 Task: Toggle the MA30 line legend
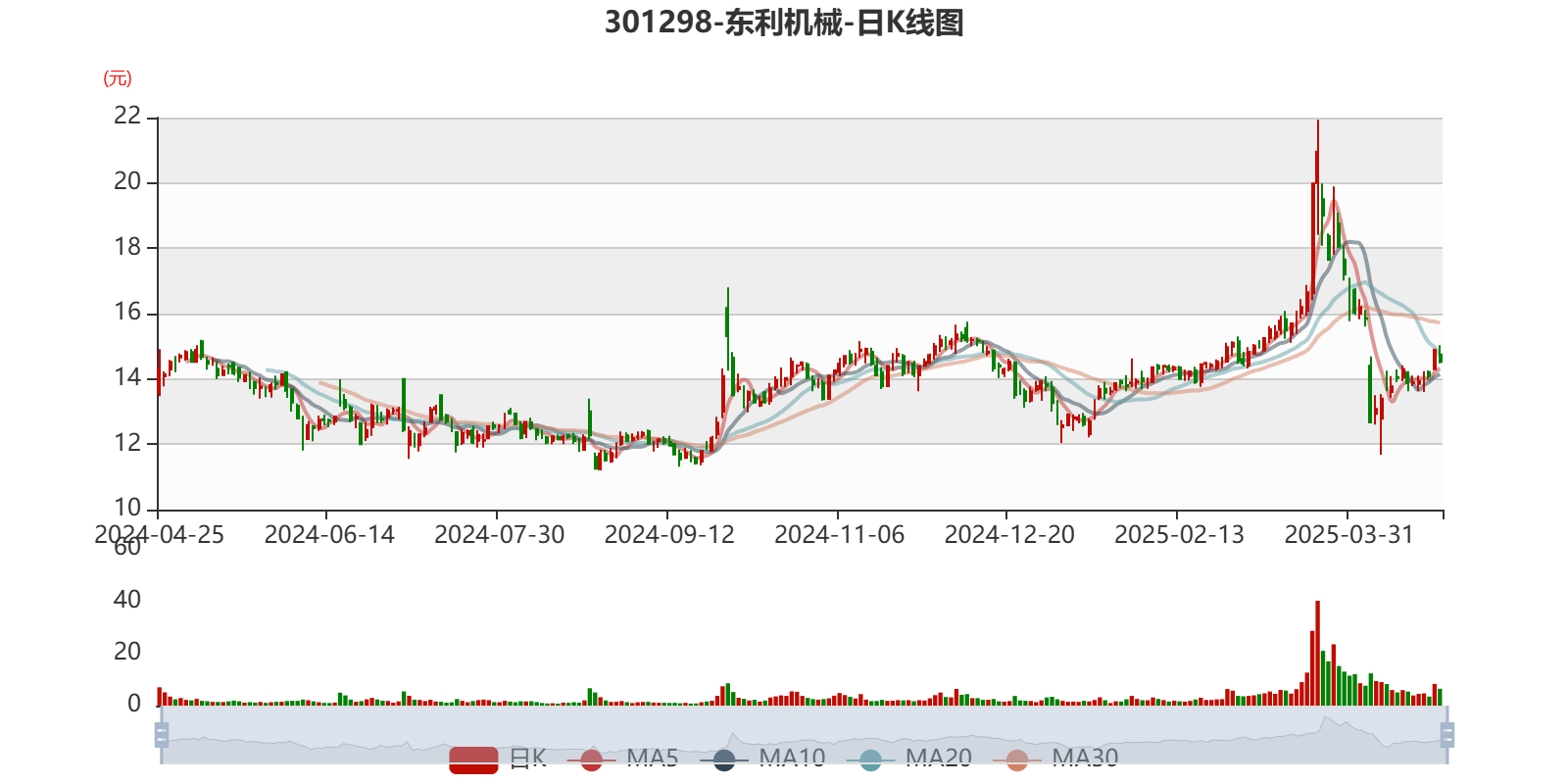1055,759
